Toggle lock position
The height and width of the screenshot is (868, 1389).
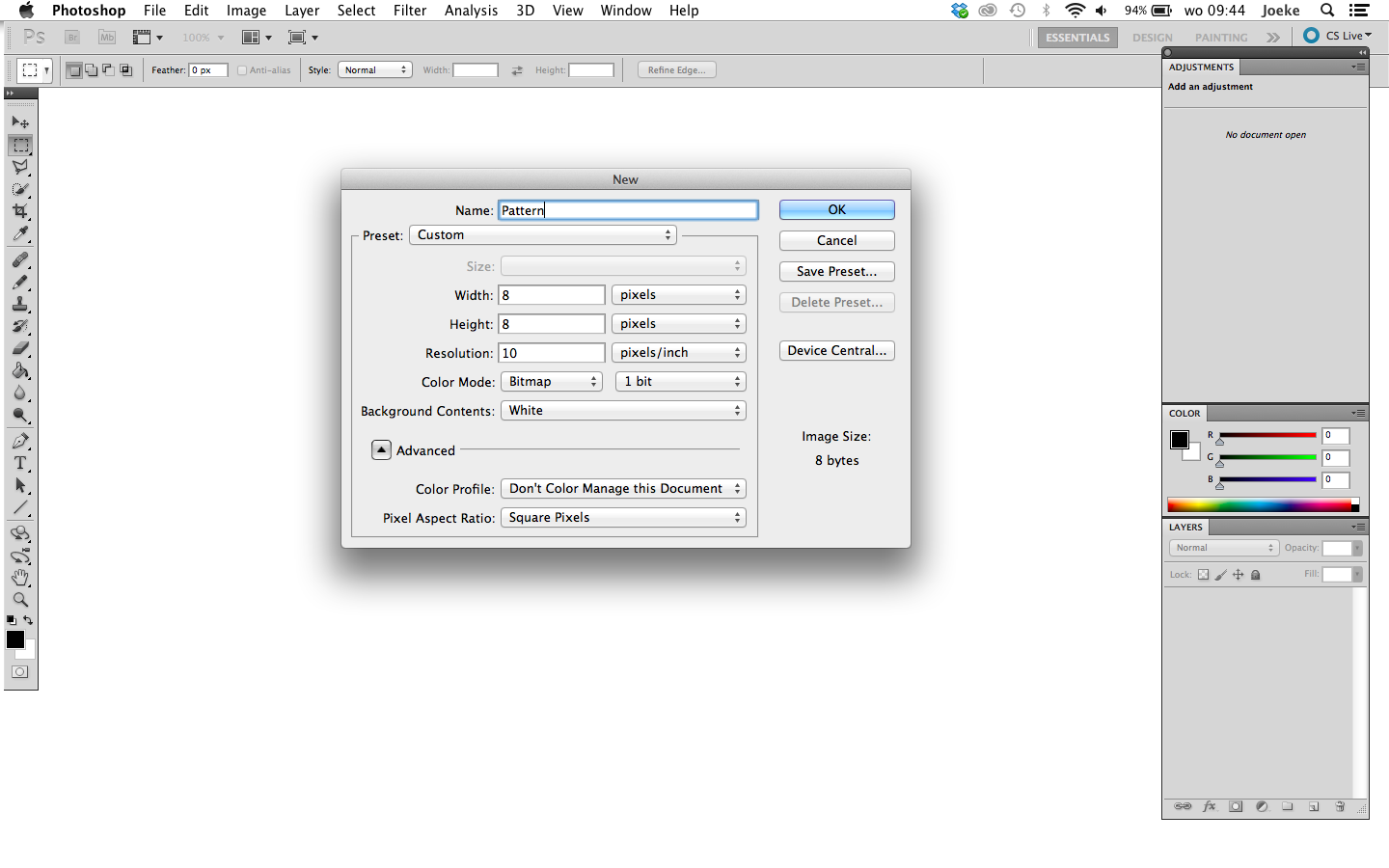click(x=1238, y=575)
